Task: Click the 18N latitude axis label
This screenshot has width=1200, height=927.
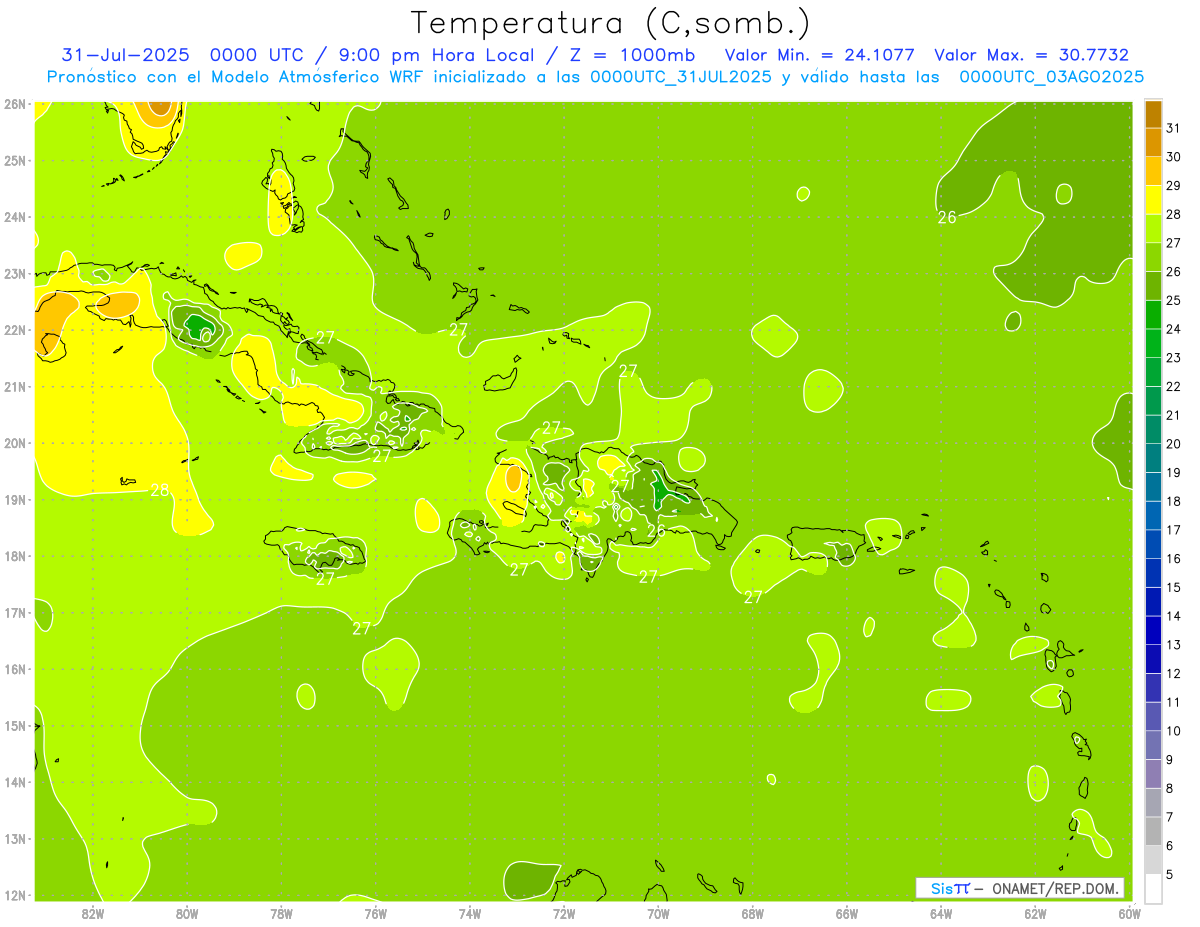Action: click(16, 556)
